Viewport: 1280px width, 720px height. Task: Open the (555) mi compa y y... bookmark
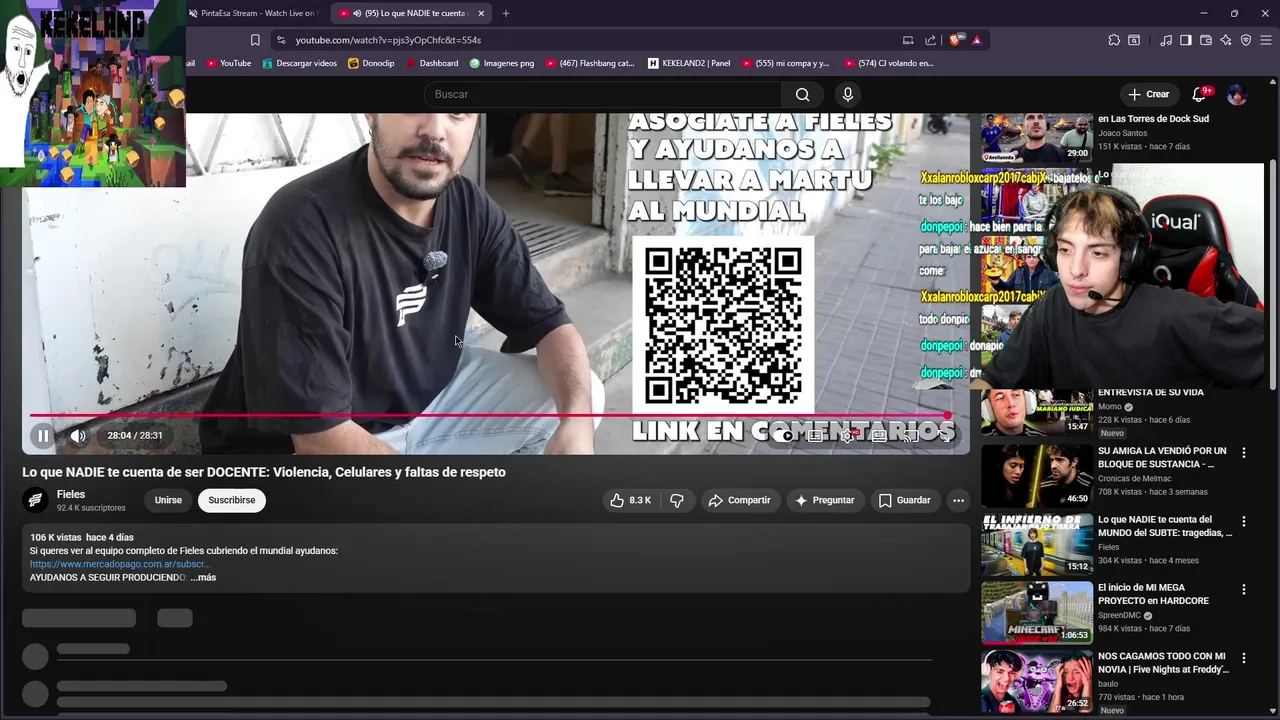tap(785, 63)
